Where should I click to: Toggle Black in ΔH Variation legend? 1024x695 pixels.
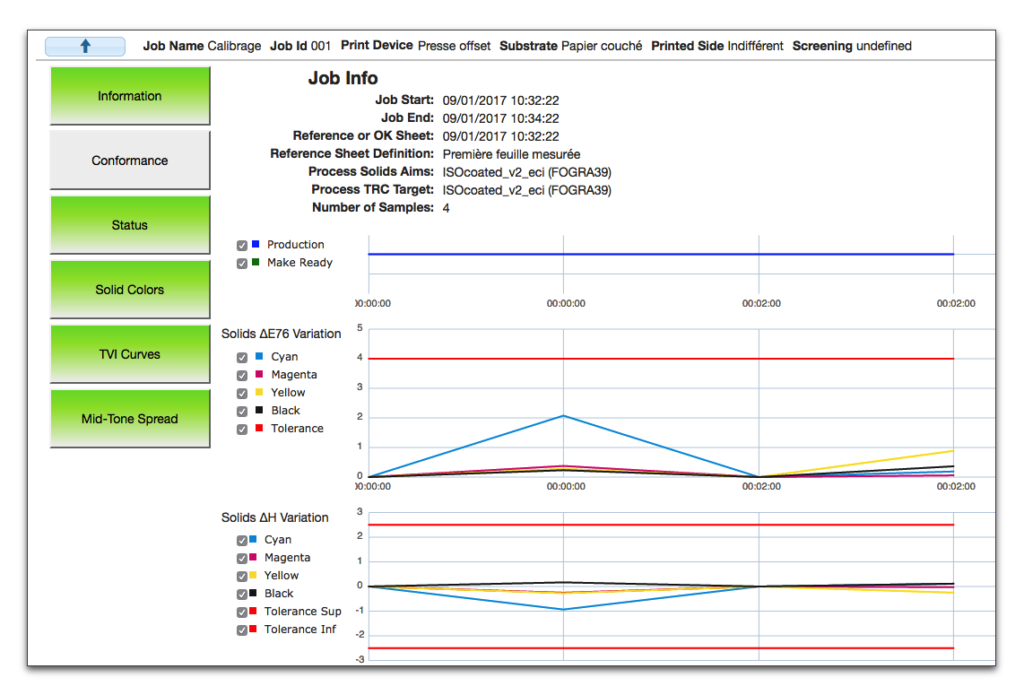pyautogui.click(x=242, y=594)
